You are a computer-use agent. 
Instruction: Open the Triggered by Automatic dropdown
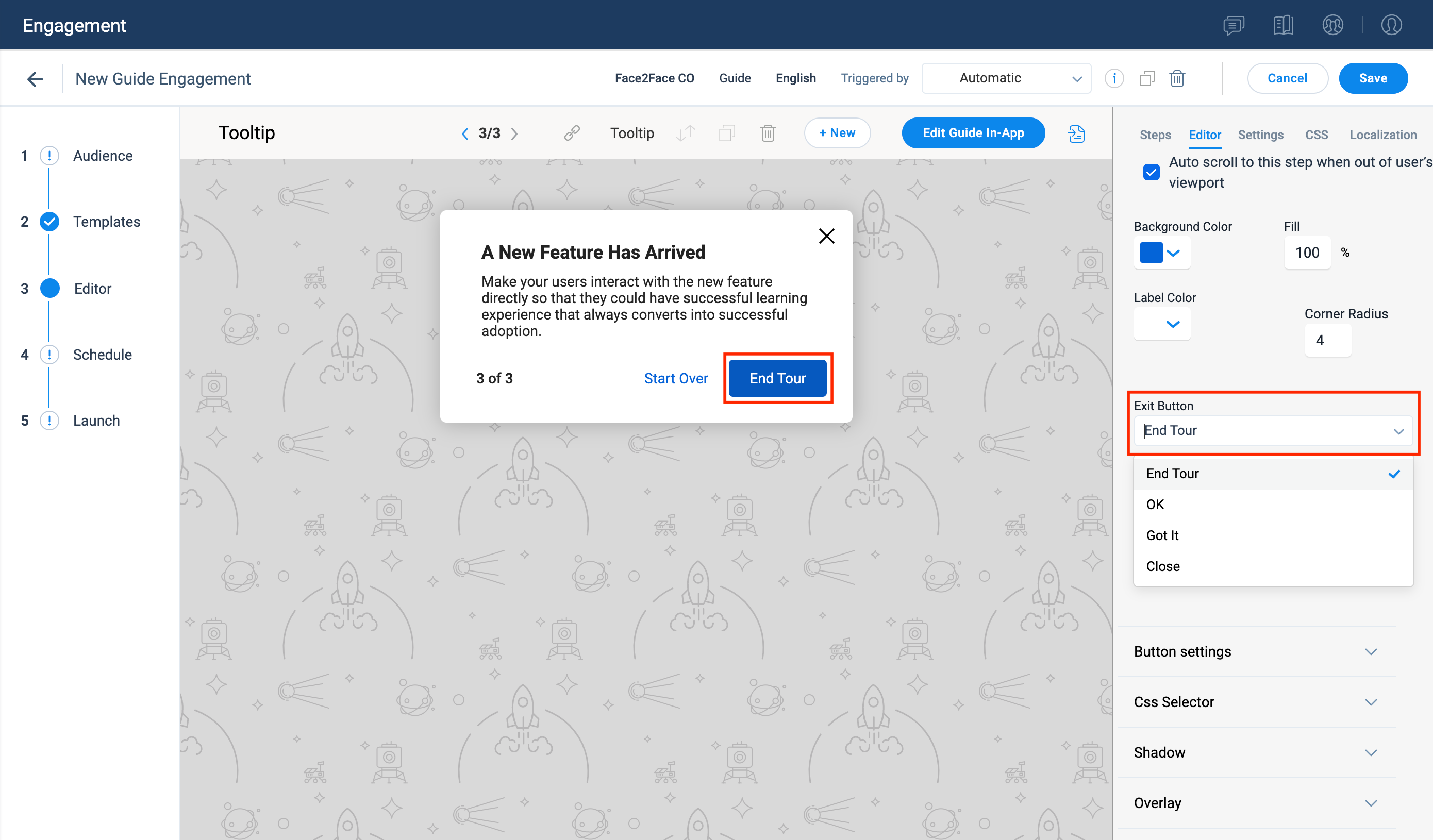click(1006, 78)
